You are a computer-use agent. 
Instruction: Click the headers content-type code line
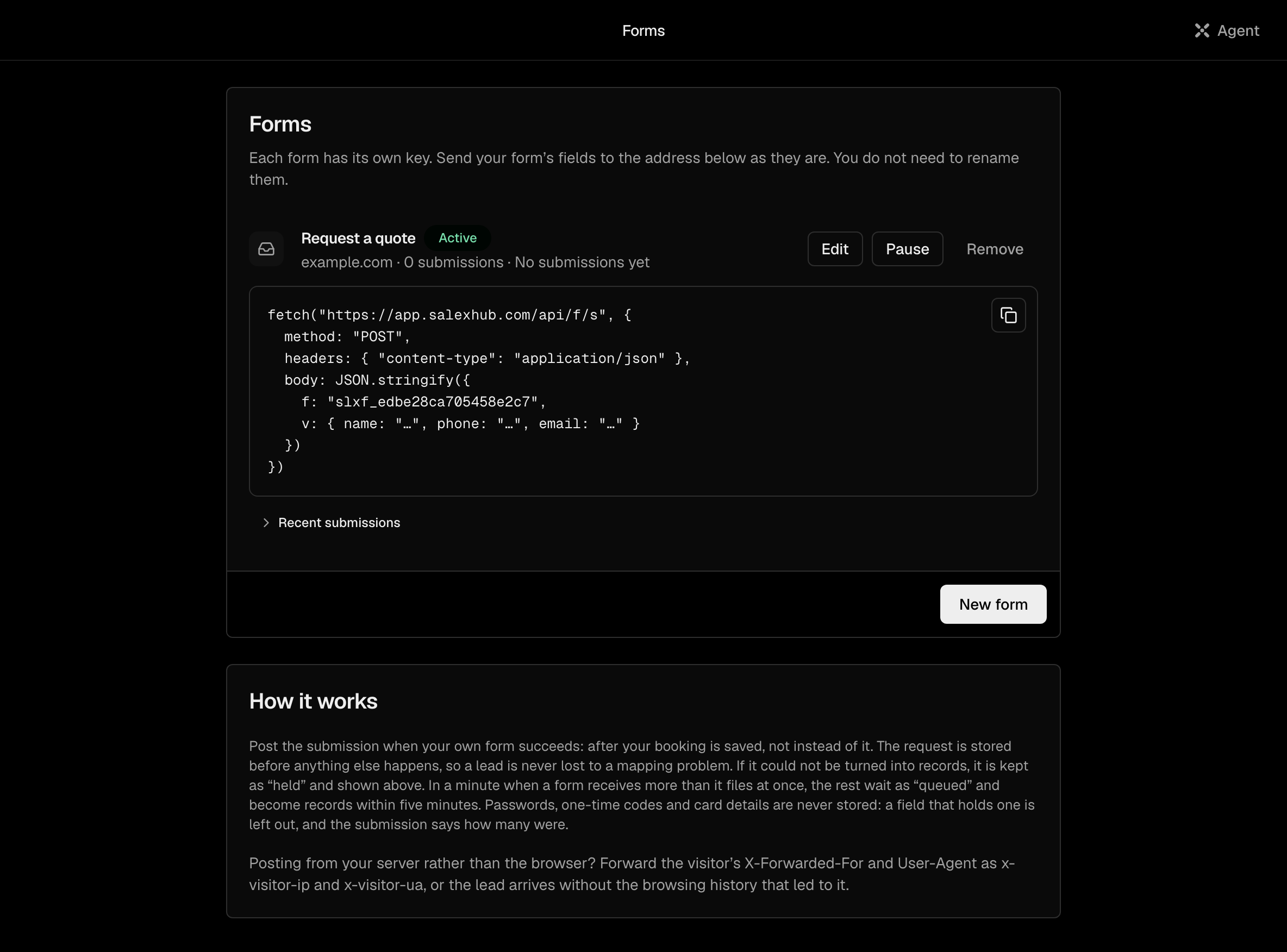pyautogui.click(x=487, y=359)
